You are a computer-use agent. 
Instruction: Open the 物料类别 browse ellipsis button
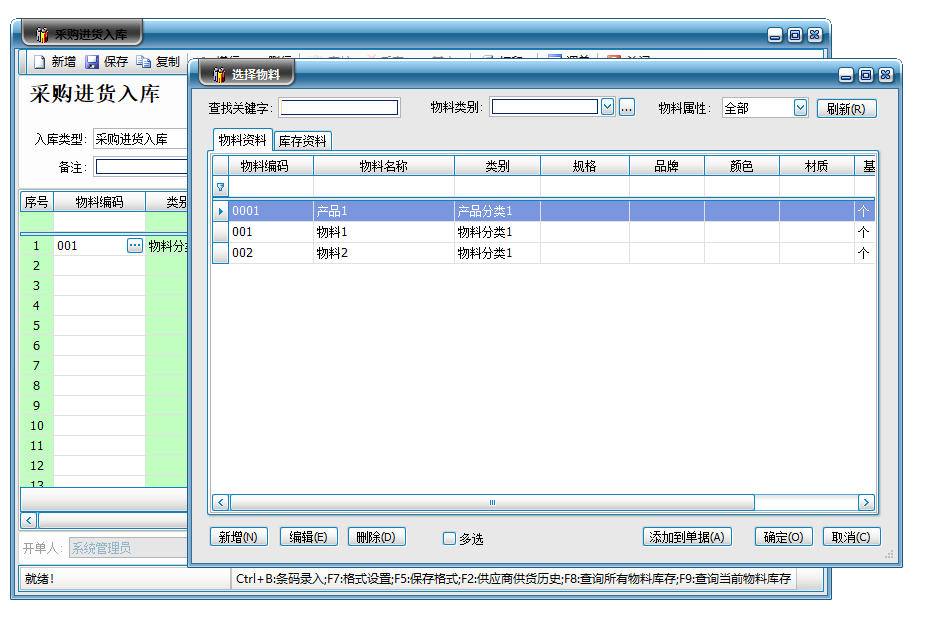pyautogui.click(x=626, y=107)
